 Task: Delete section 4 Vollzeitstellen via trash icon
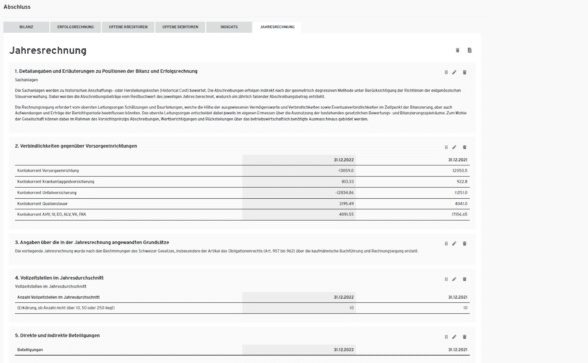(464, 279)
